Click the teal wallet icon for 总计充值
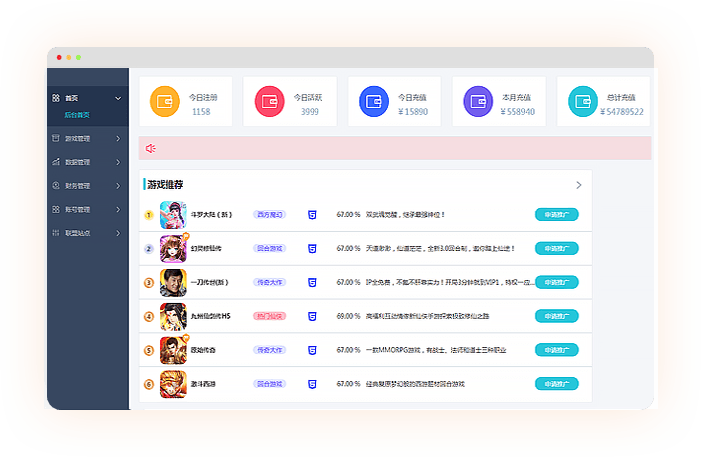Viewport: 701px width, 457px height. pos(583,102)
